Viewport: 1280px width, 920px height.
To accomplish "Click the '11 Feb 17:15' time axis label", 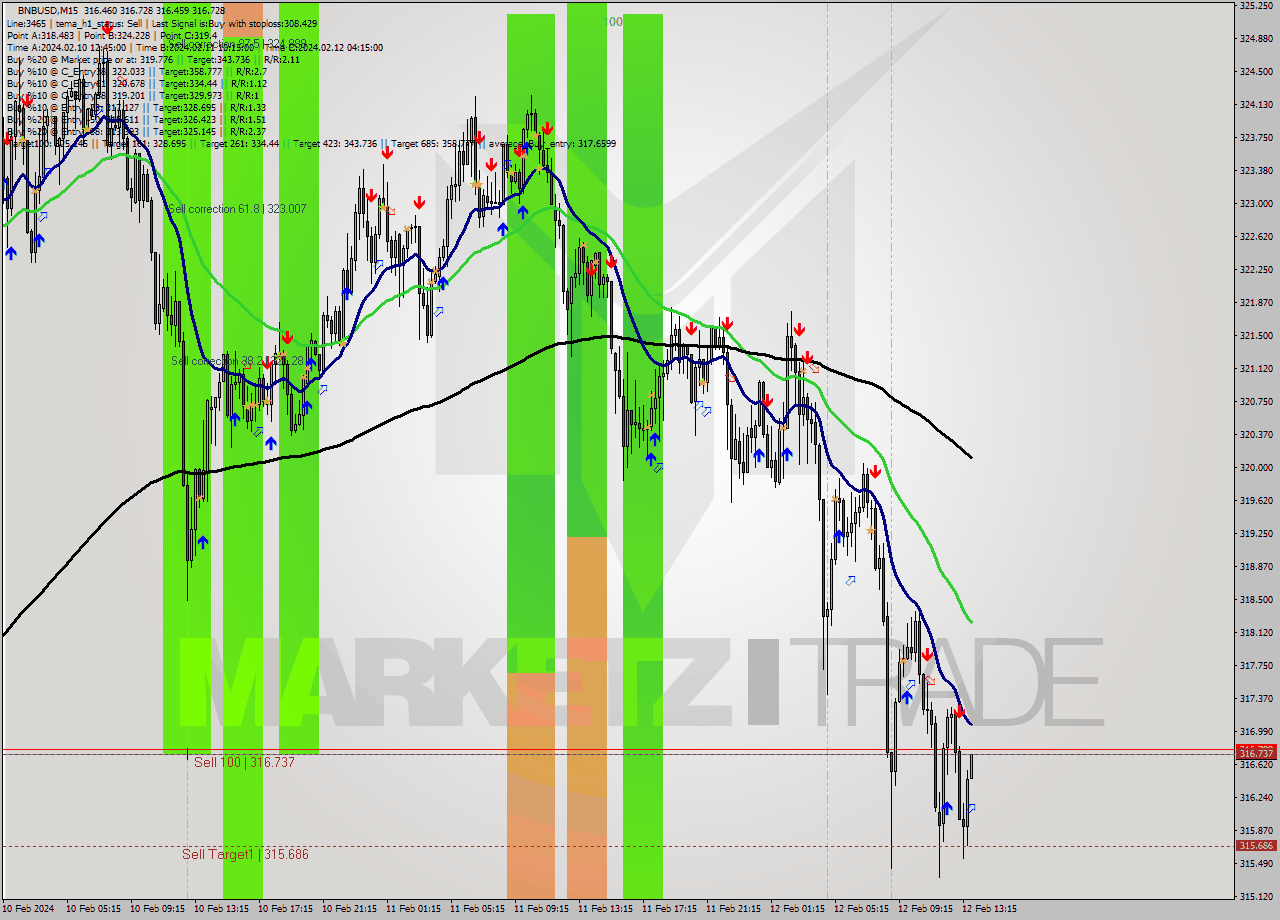I will 669,909.
